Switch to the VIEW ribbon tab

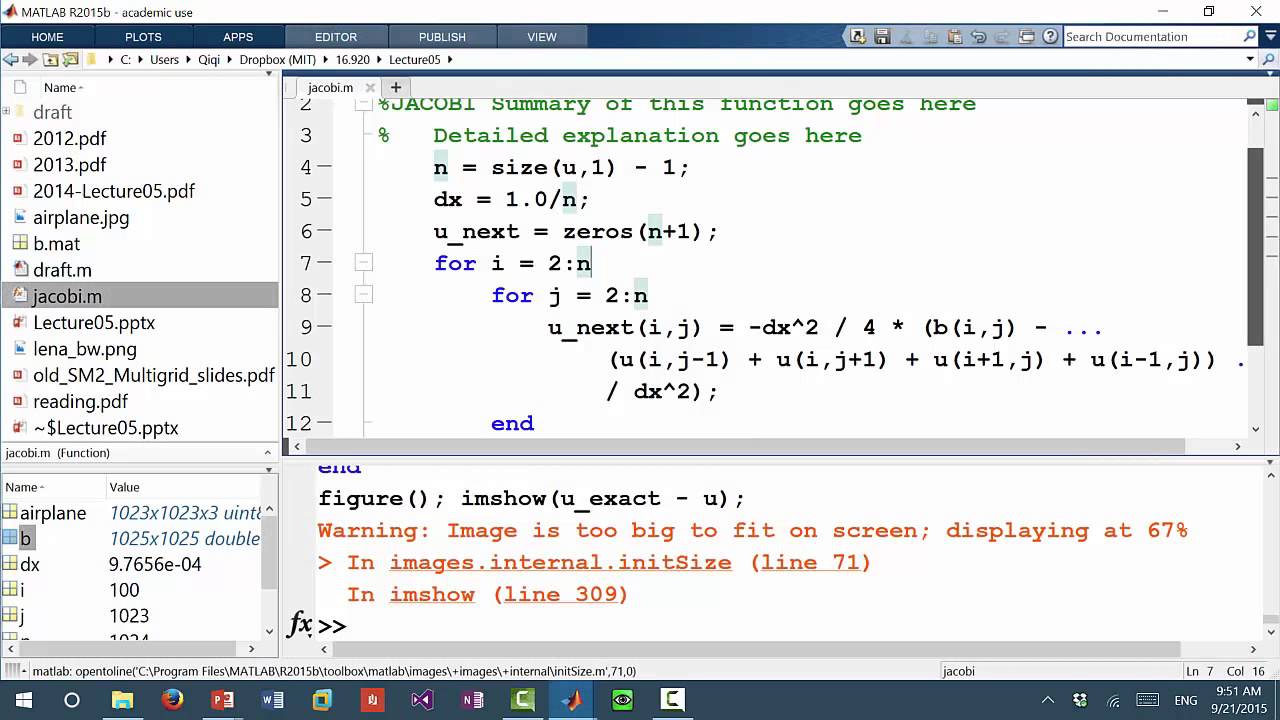[542, 37]
